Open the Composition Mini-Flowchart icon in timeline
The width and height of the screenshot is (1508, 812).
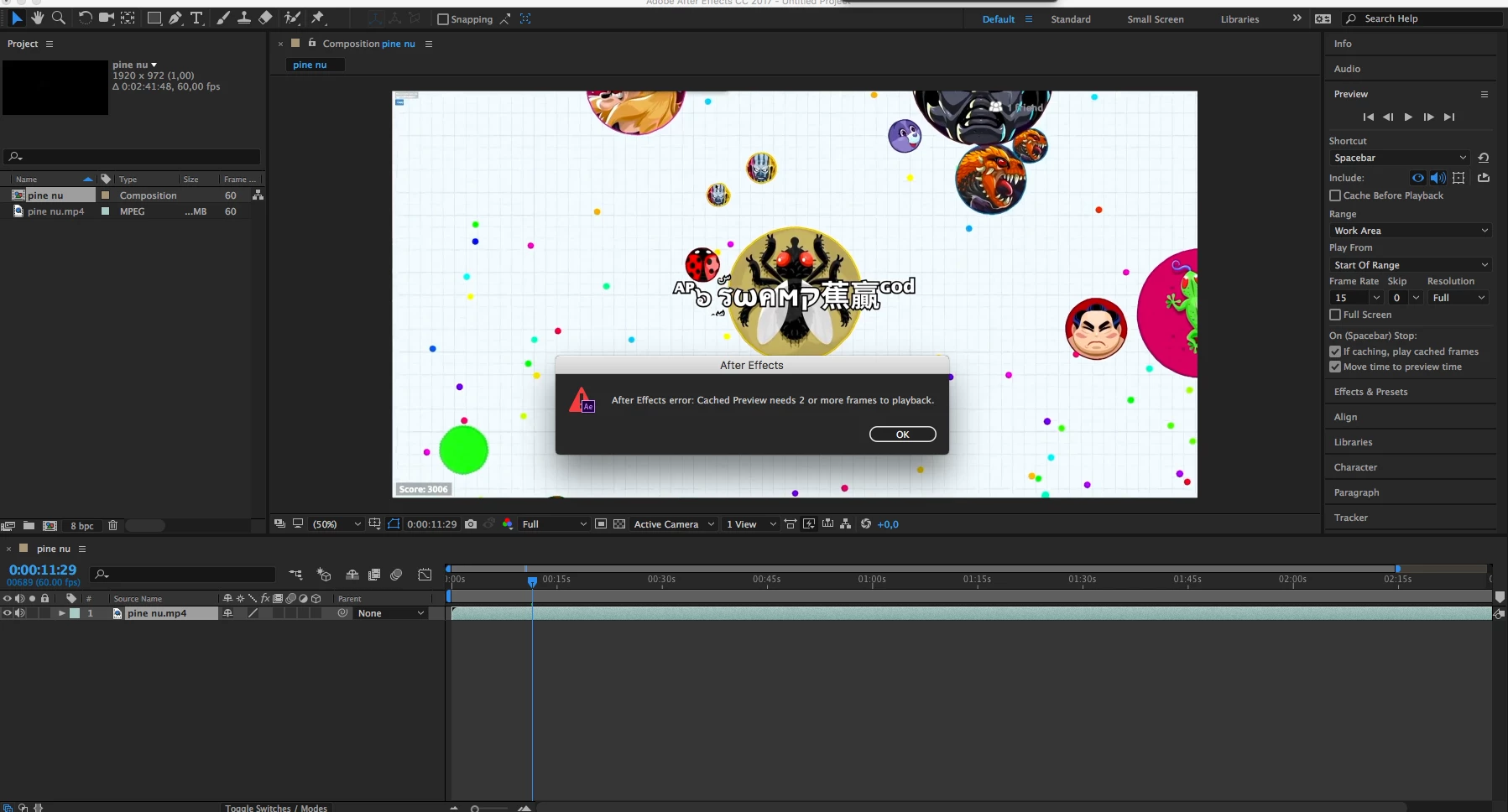click(295, 575)
